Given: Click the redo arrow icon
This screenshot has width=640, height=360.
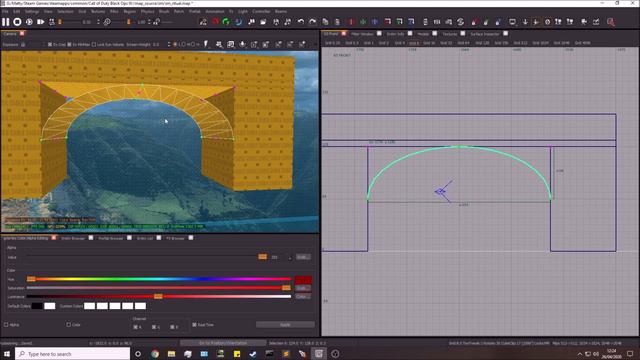Looking at the screenshot, I should [x=313, y=22].
